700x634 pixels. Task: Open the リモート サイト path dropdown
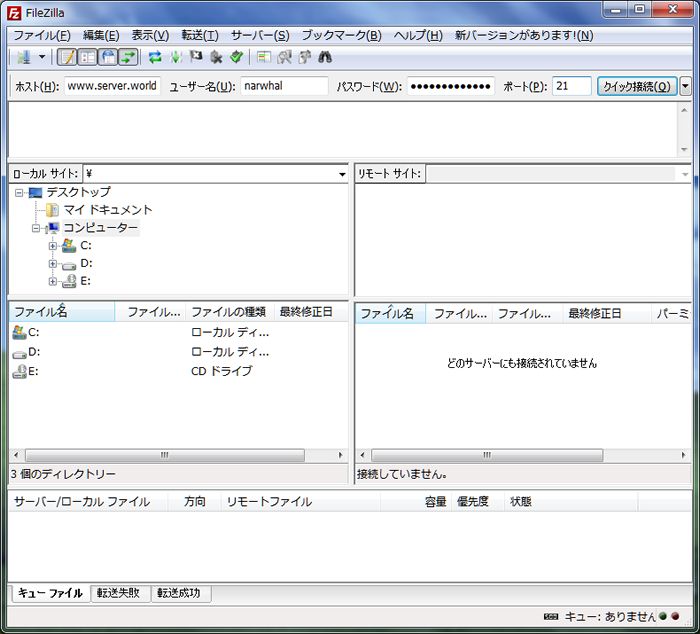click(685, 174)
